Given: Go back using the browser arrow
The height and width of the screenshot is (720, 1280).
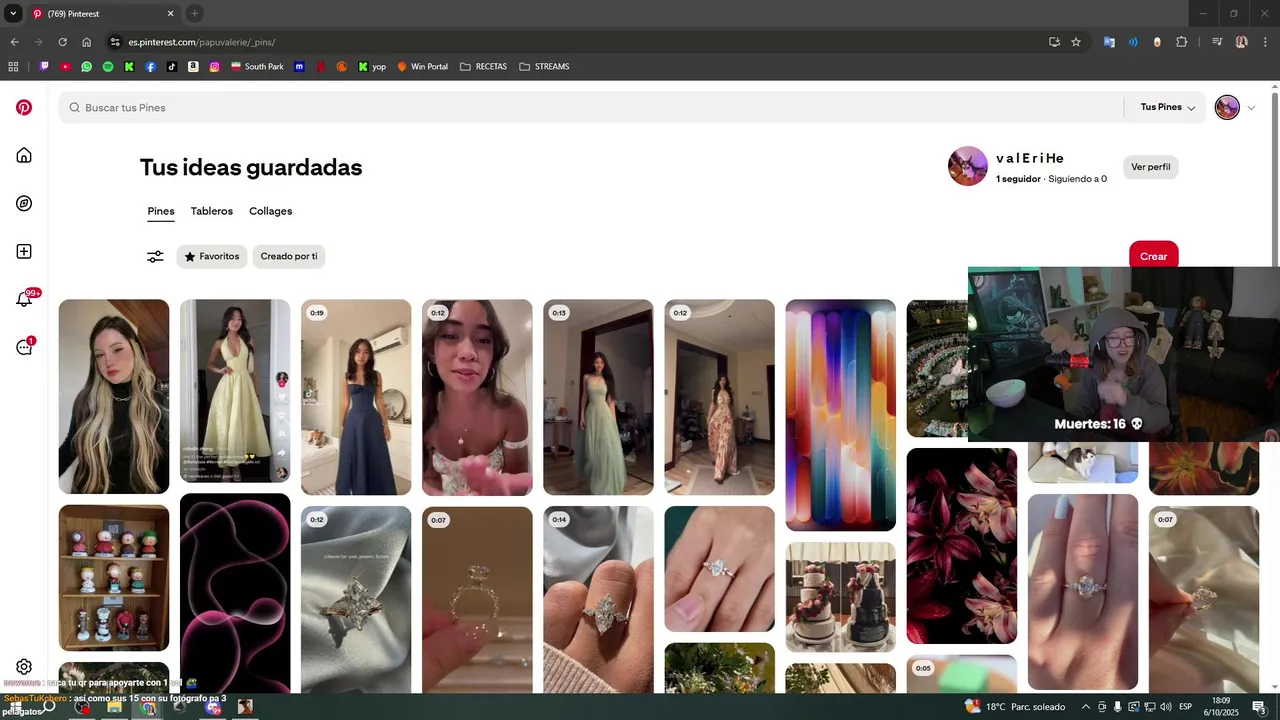Looking at the screenshot, I should pos(14,42).
